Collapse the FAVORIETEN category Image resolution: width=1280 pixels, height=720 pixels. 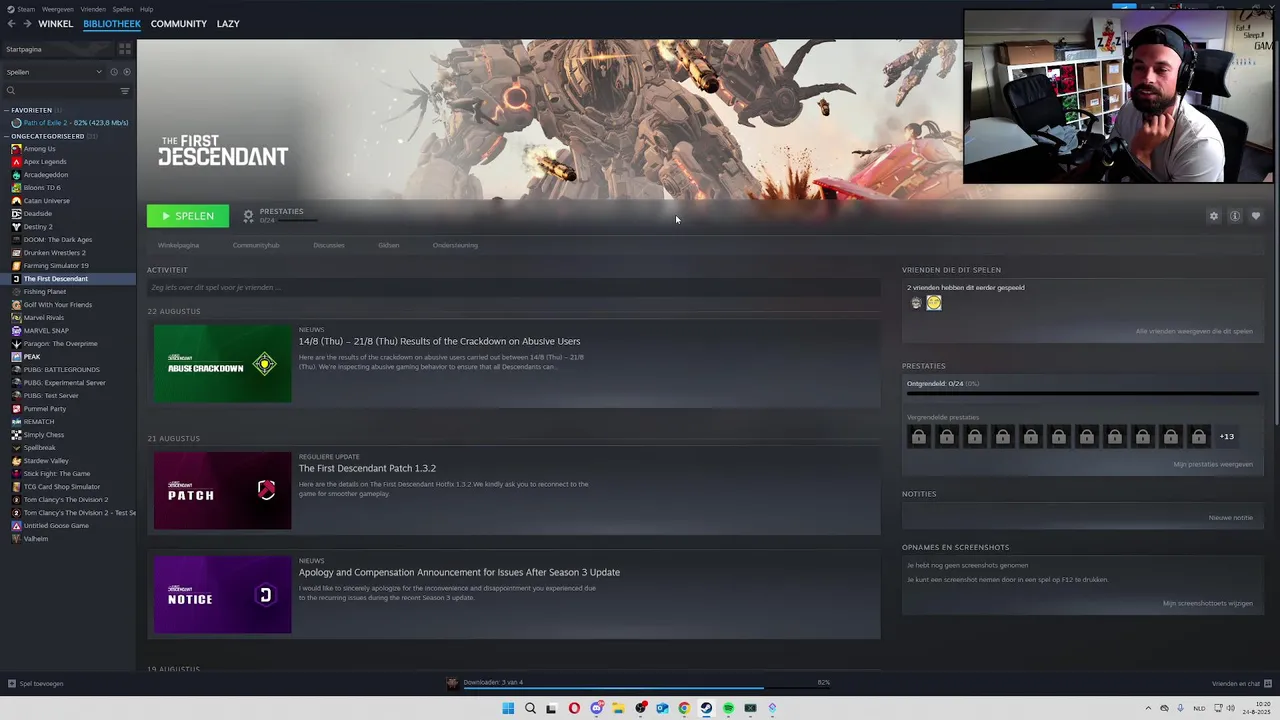point(7,110)
